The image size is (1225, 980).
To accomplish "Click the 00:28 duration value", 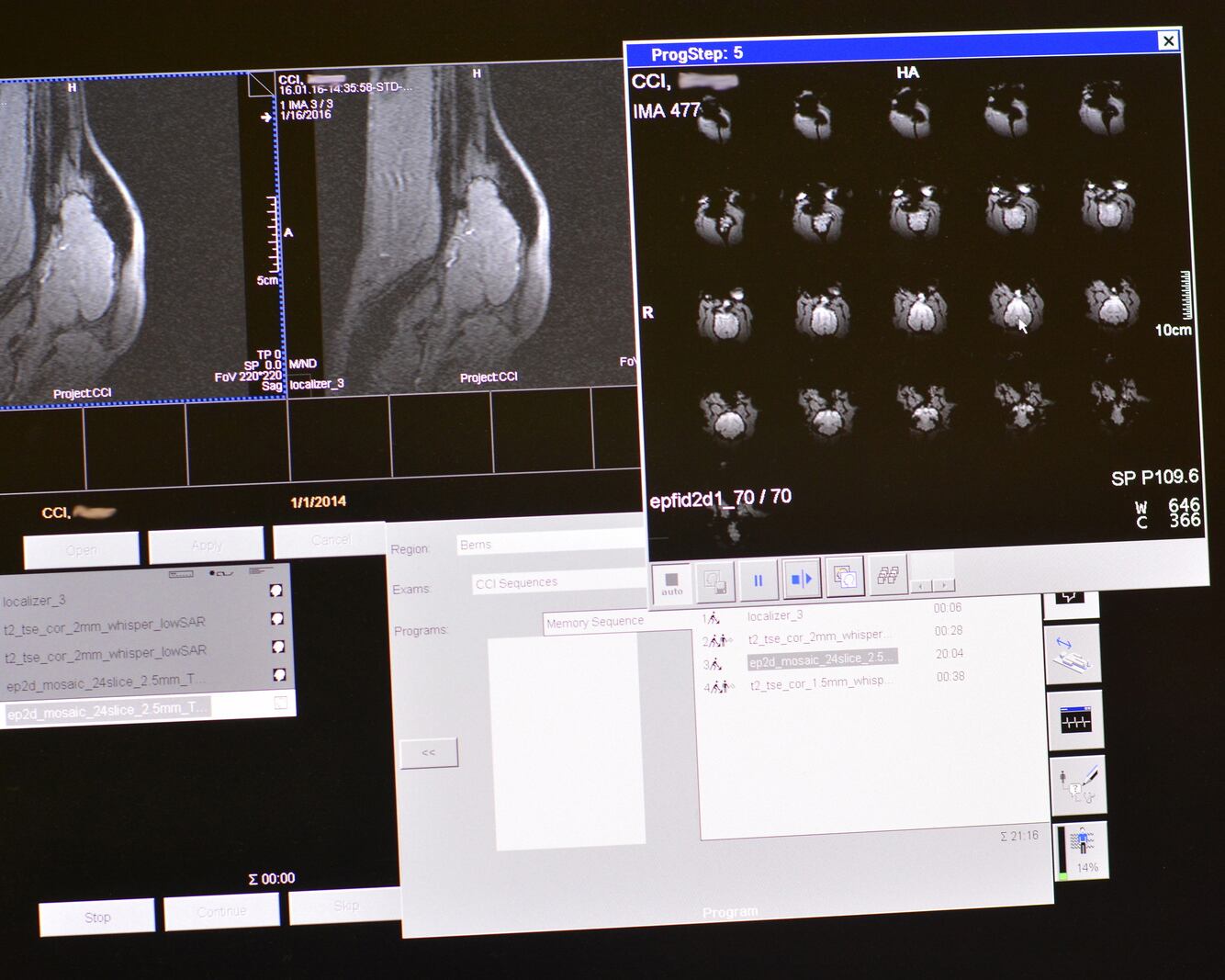I will [949, 631].
